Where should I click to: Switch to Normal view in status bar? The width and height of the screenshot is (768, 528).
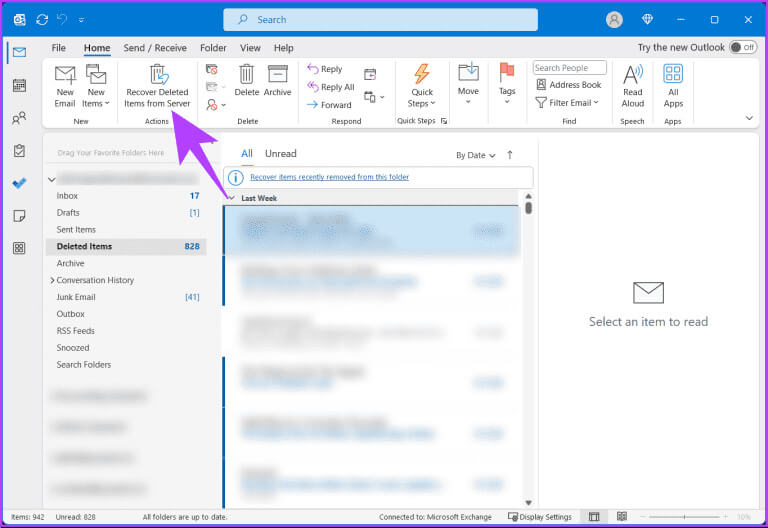pyautogui.click(x=594, y=517)
